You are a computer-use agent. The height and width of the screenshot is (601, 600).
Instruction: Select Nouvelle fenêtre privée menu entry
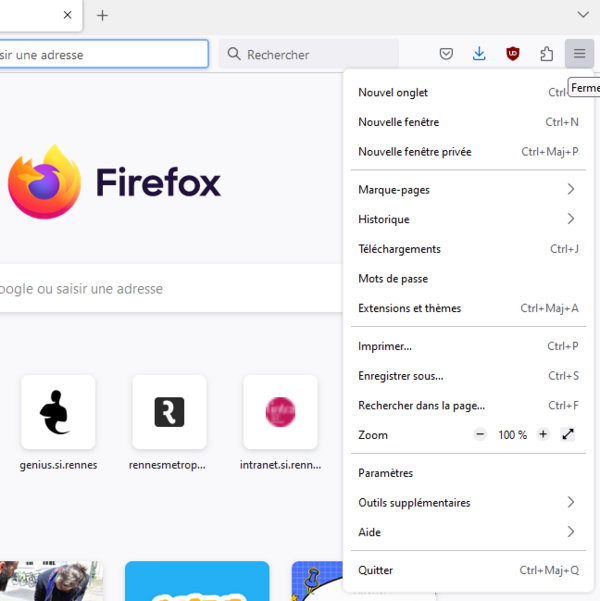pos(468,152)
